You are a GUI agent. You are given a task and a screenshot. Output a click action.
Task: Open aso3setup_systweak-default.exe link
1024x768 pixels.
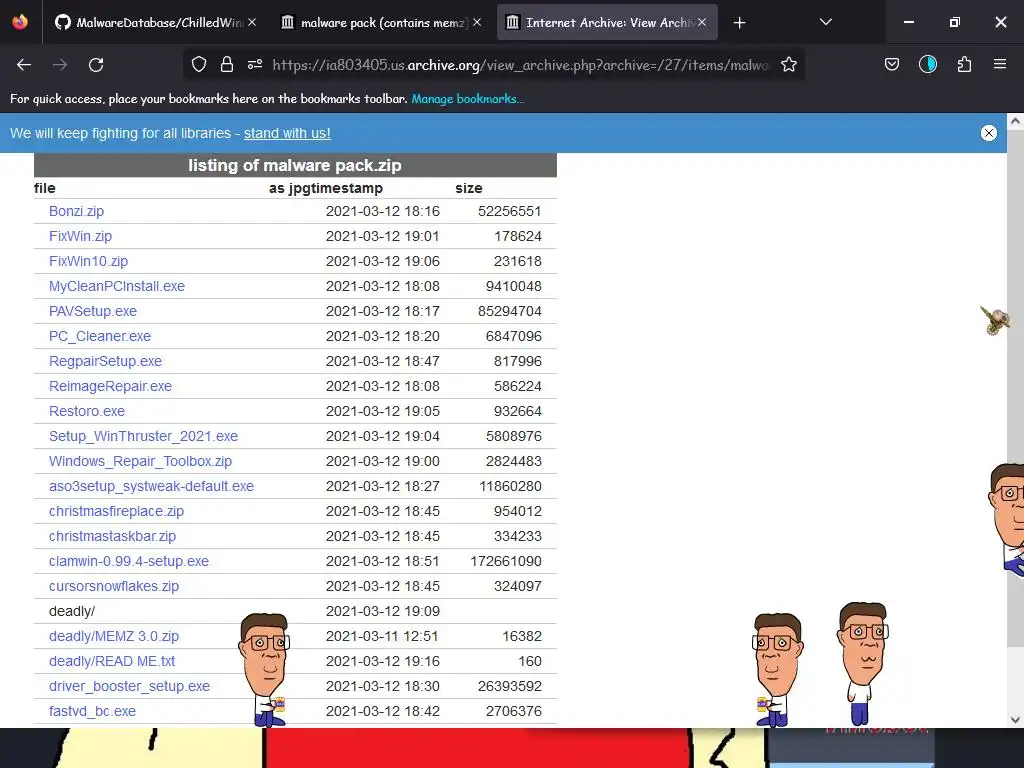pyautogui.click(x=152, y=486)
